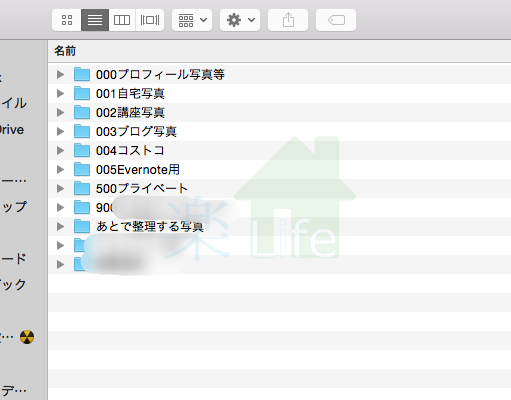Image resolution: width=511 pixels, height=400 pixels.
Task: Click the Share toolbar button
Action: coord(288,20)
